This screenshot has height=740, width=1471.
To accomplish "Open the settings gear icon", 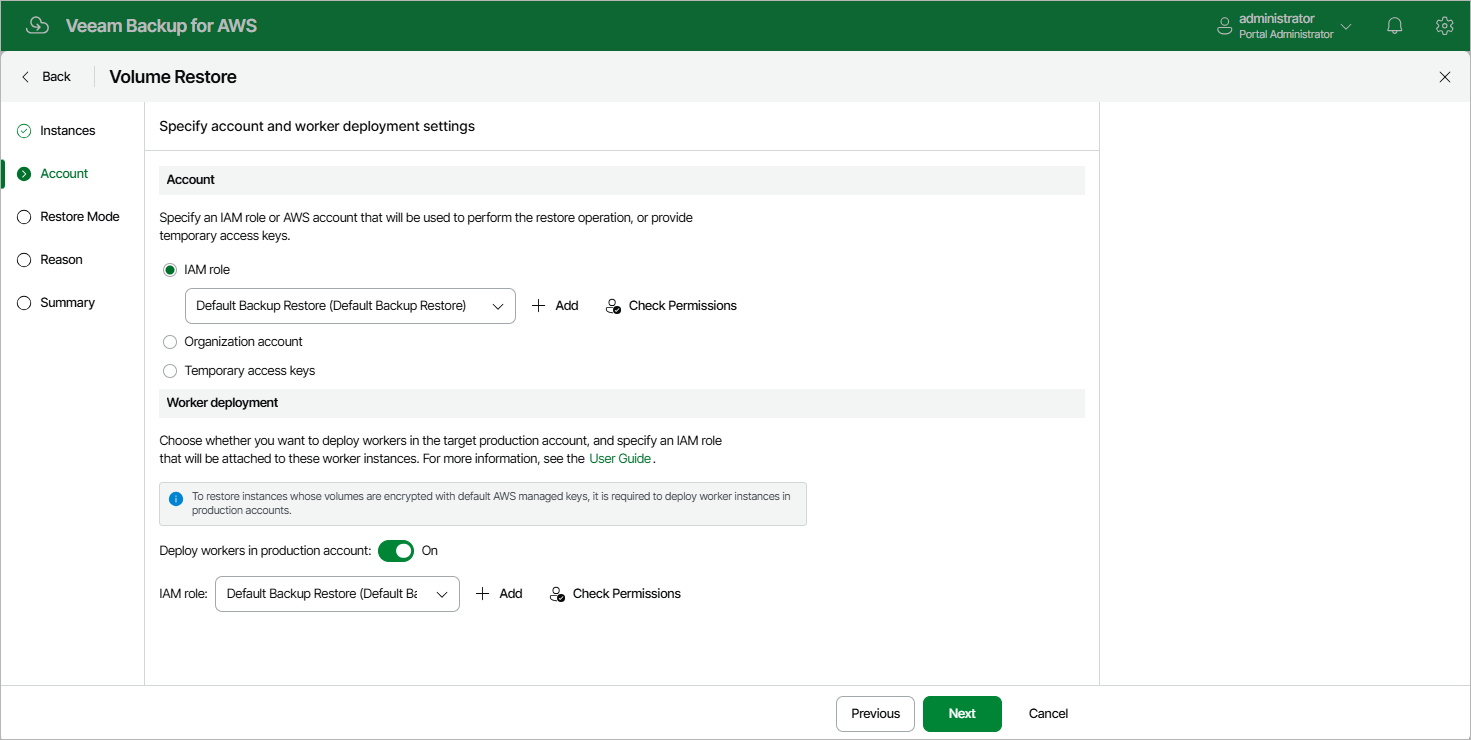I will [1444, 26].
